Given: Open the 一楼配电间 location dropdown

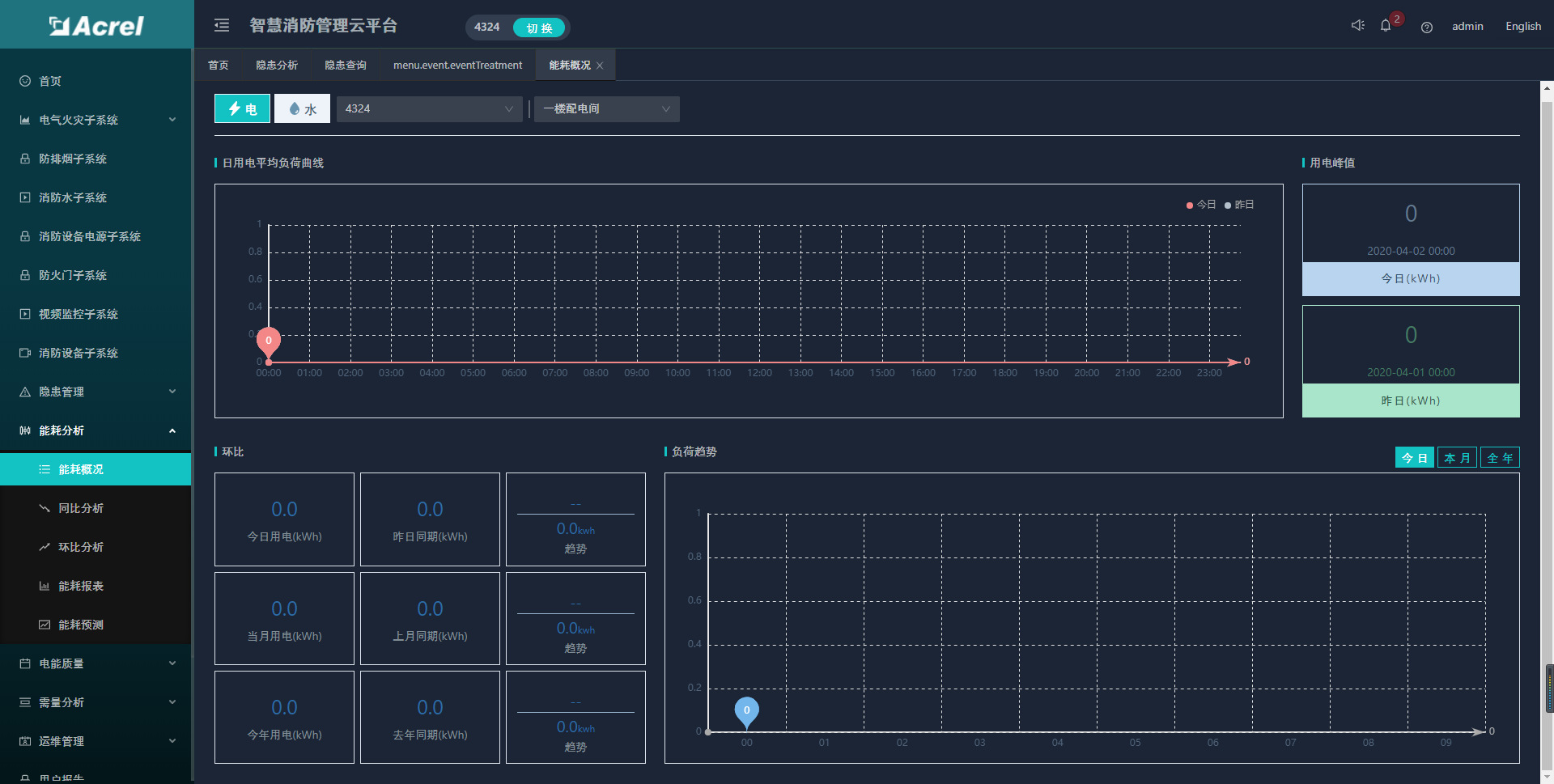Looking at the screenshot, I should [x=606, y=108].
